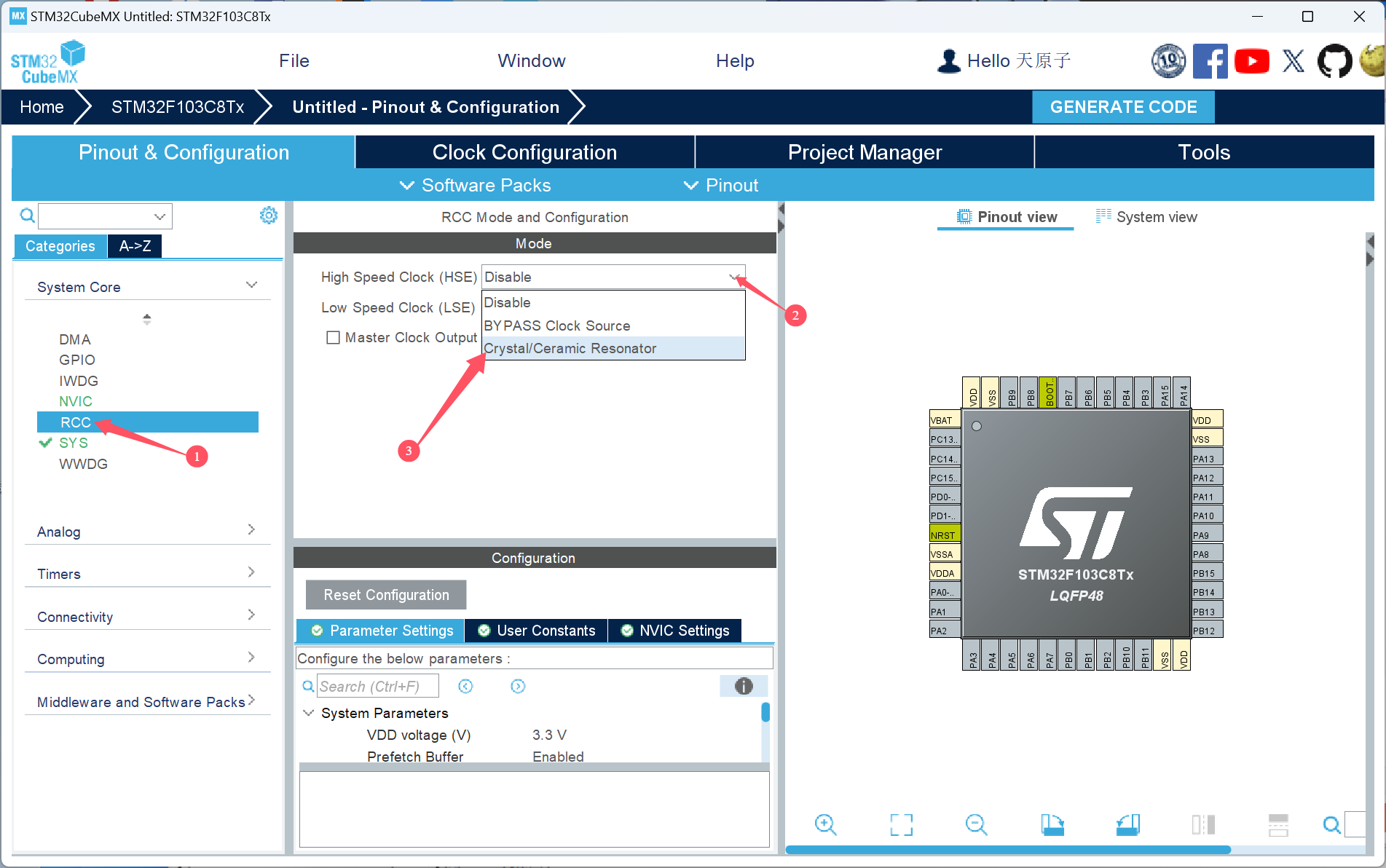Open the search settings gear icon

(x=268, y=215)
